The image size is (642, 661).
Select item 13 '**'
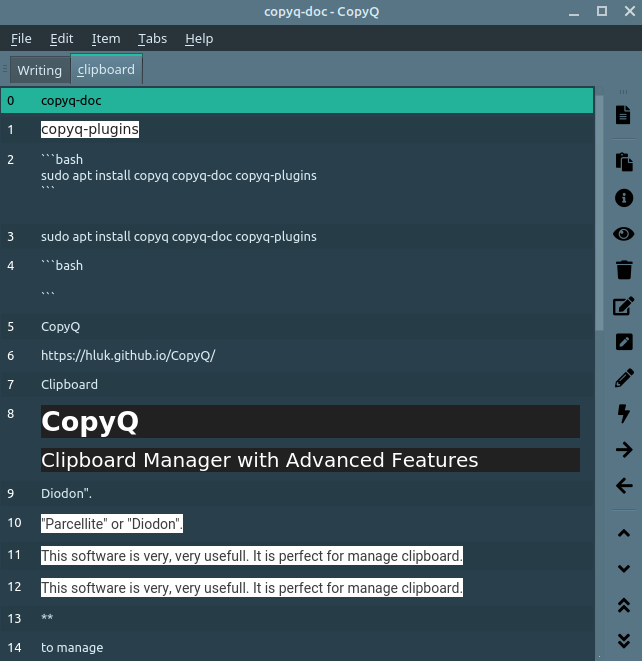point(297,618)
